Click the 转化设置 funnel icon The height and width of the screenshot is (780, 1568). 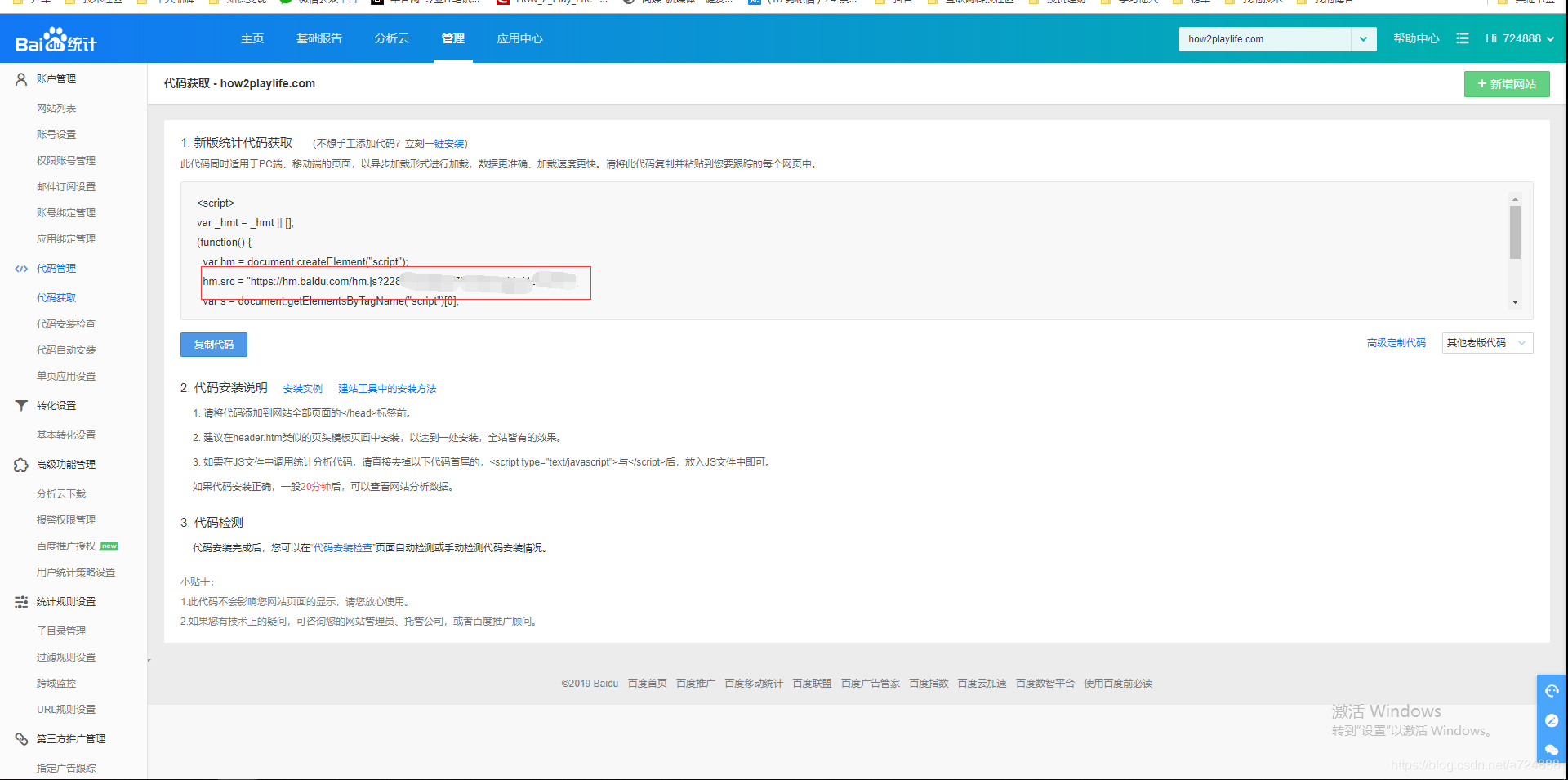[21, 406]
